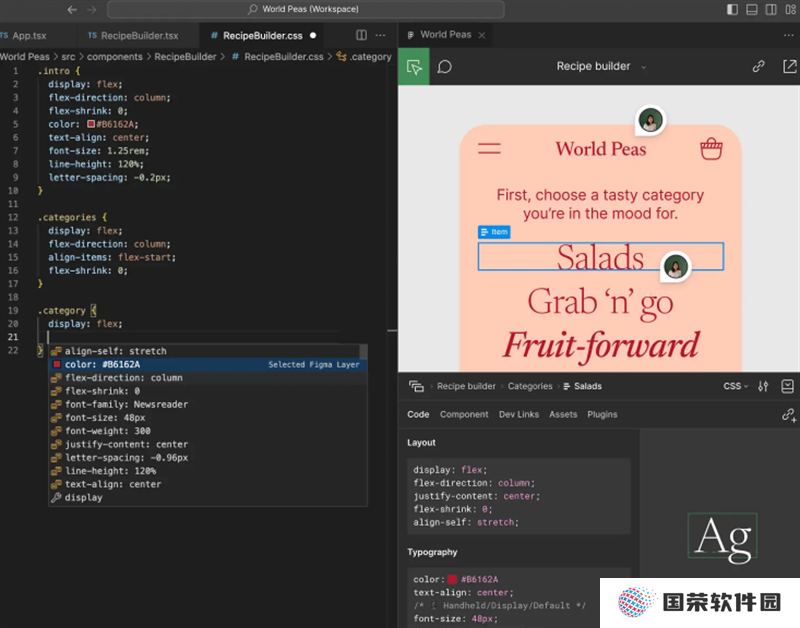The height and width of the screenshot is (628, 800).
Task: Click the #B6162A color swatch on line 5
Action: pos(91,124)
